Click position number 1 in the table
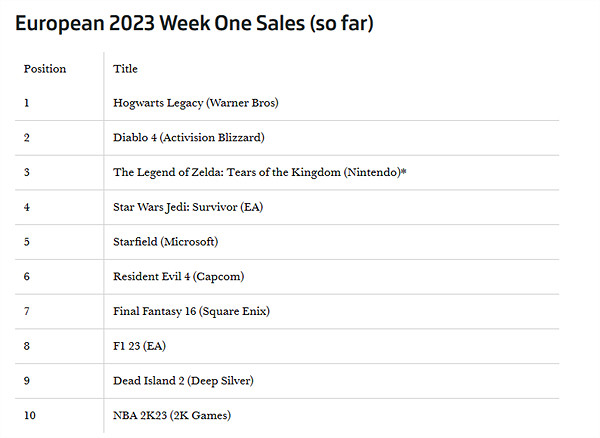This screenshot has height=438, width=600. 27,103
